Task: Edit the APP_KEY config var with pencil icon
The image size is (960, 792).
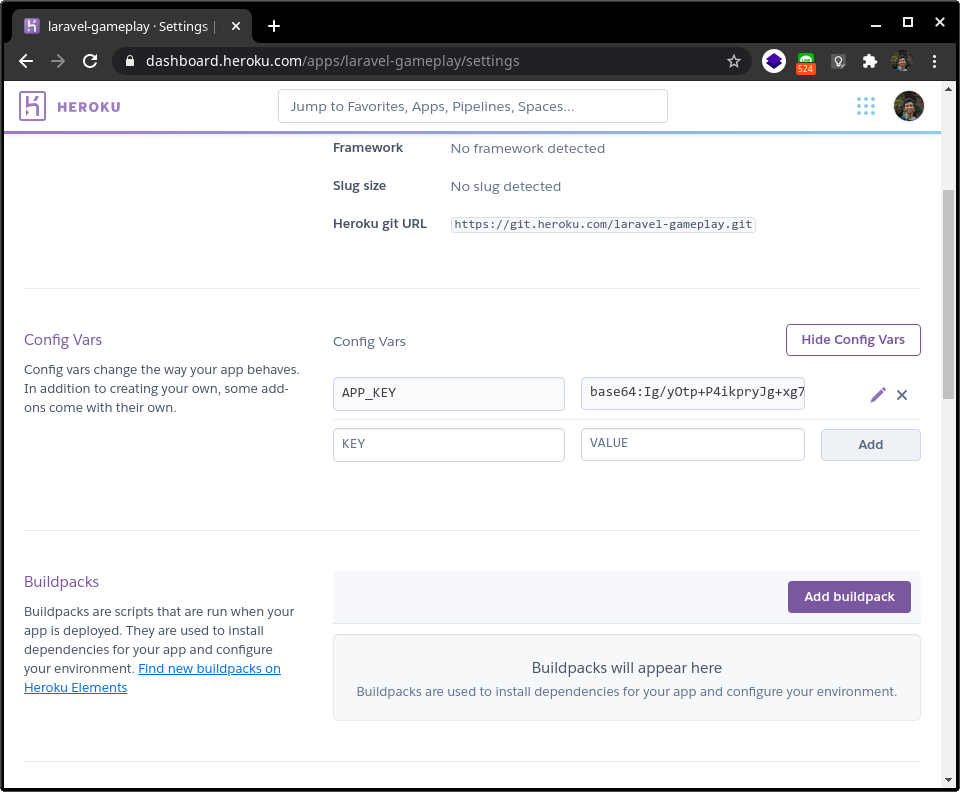Action: tap(878, 395)
